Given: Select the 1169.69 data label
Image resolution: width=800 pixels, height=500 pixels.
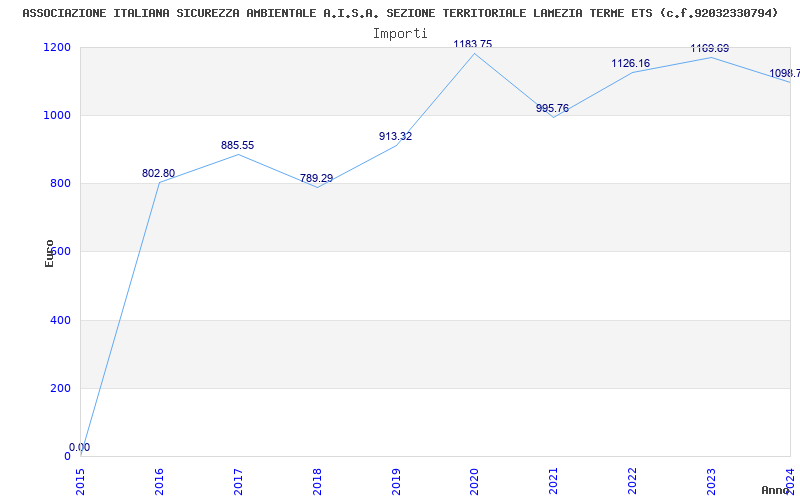Looking at the screenshot, I should click(710, 48).
